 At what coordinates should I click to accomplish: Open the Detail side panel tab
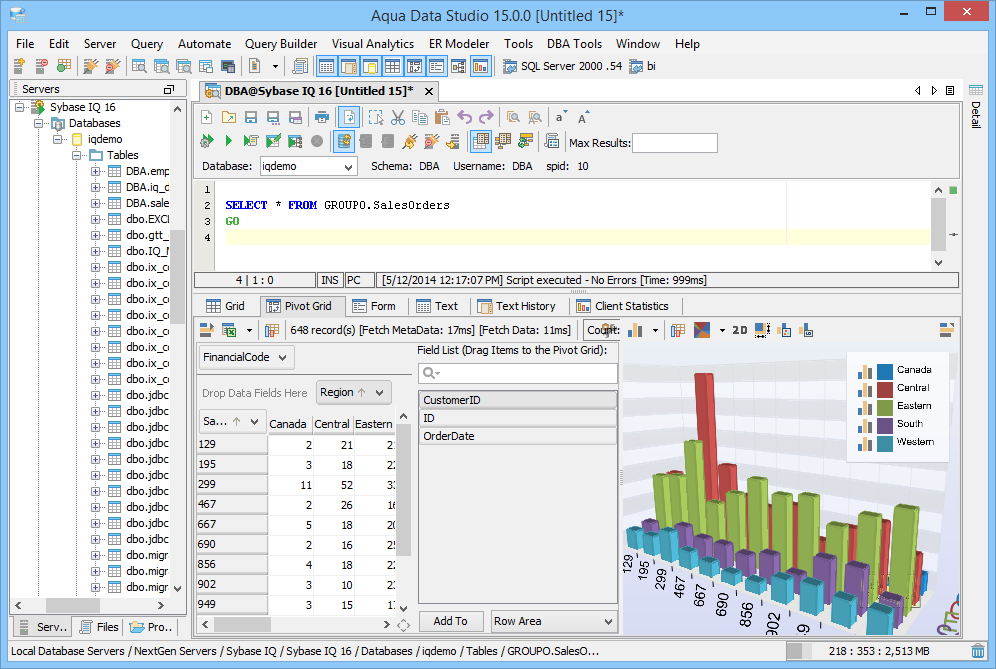point(976,107)
